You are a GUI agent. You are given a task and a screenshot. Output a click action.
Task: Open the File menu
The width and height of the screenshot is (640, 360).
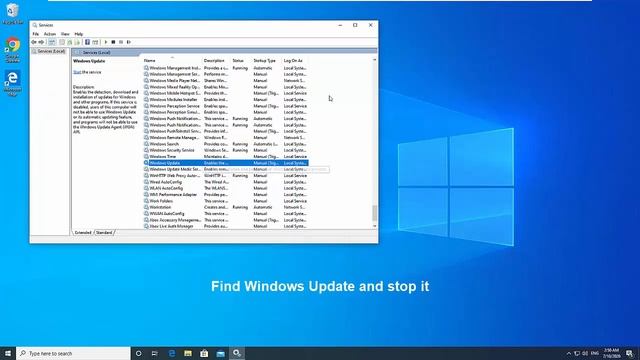coord(36,34)
